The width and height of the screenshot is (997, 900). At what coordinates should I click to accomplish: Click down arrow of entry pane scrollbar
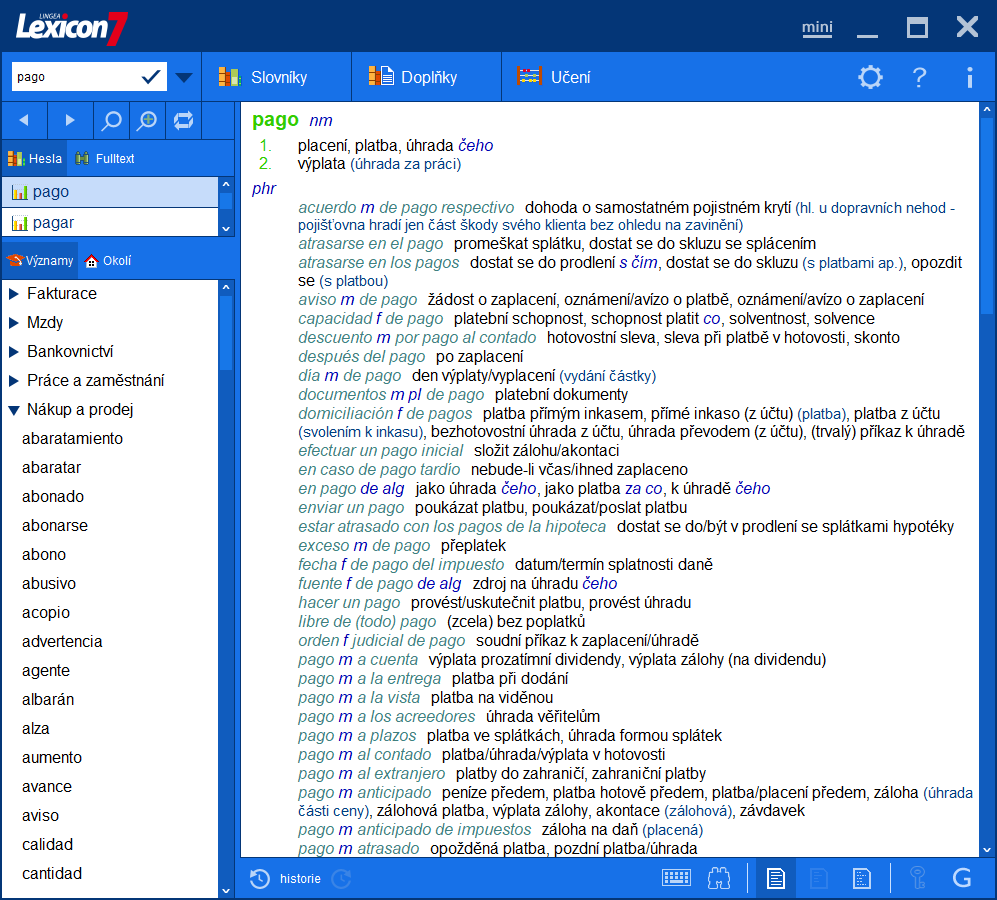(987, 850)
